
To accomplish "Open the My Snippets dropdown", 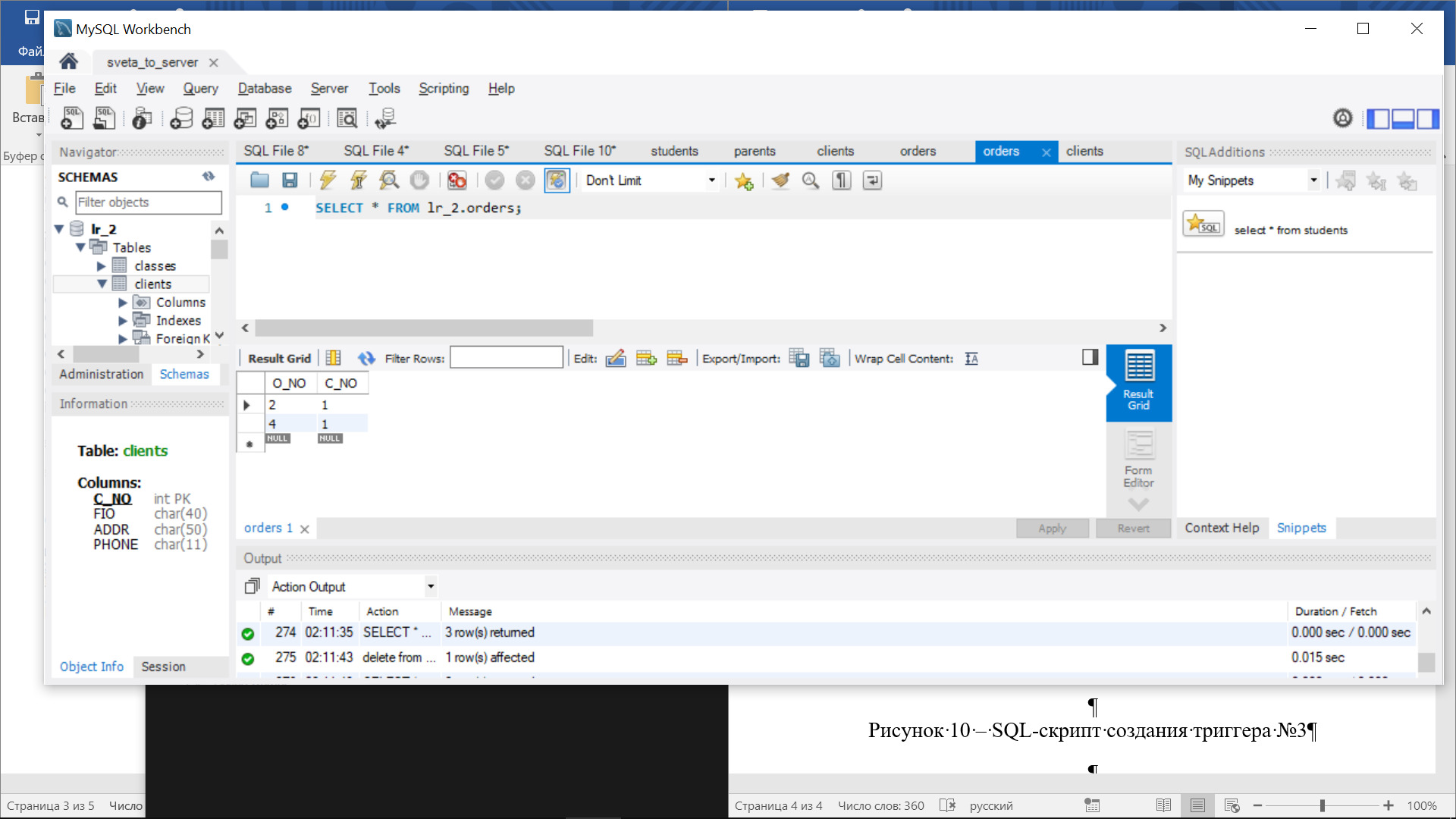I will pos(1250,180).
